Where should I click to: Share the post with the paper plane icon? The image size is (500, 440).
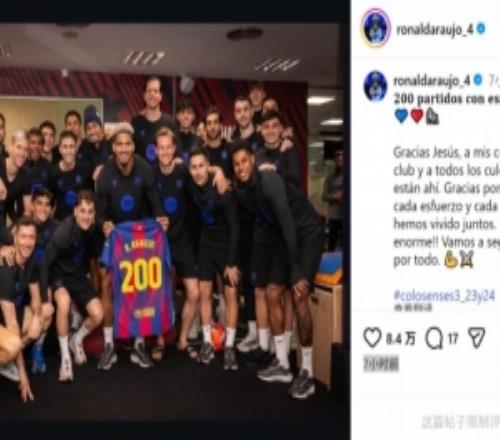pyautogui.click(x=478, y=339)
